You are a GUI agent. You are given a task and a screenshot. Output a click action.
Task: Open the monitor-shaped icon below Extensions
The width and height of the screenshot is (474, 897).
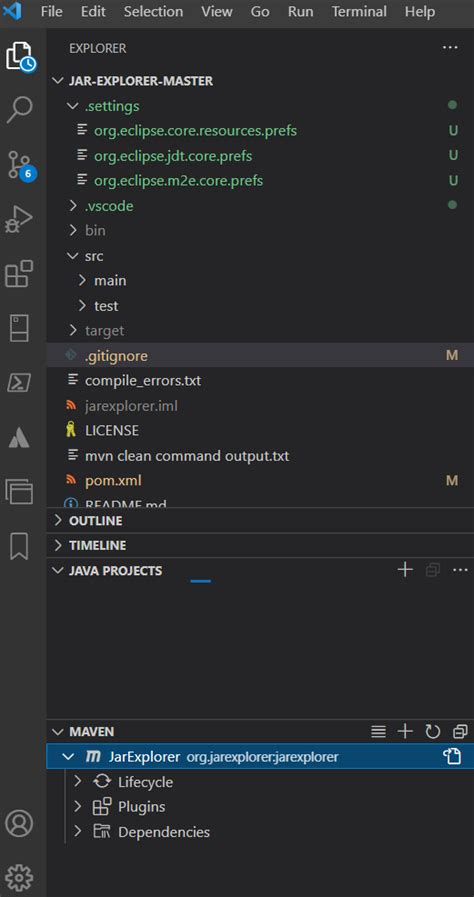[x=19, y=328]
